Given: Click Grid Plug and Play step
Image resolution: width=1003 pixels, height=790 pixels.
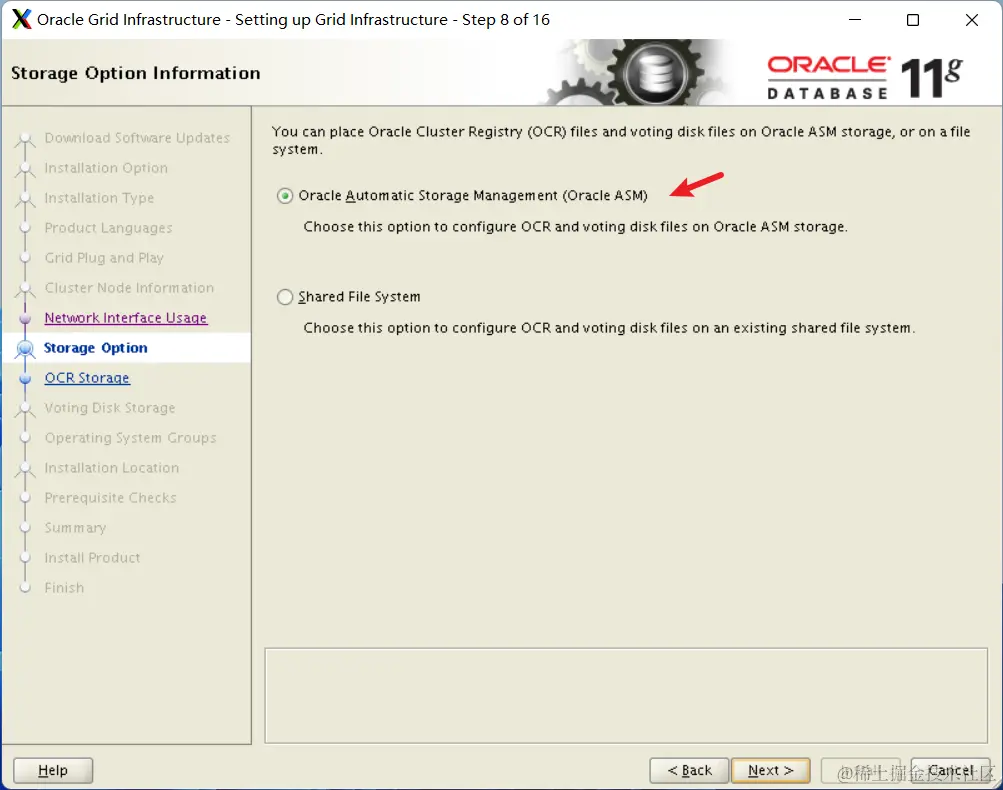Looking at the screenshot, I should (x=104, y=258).
